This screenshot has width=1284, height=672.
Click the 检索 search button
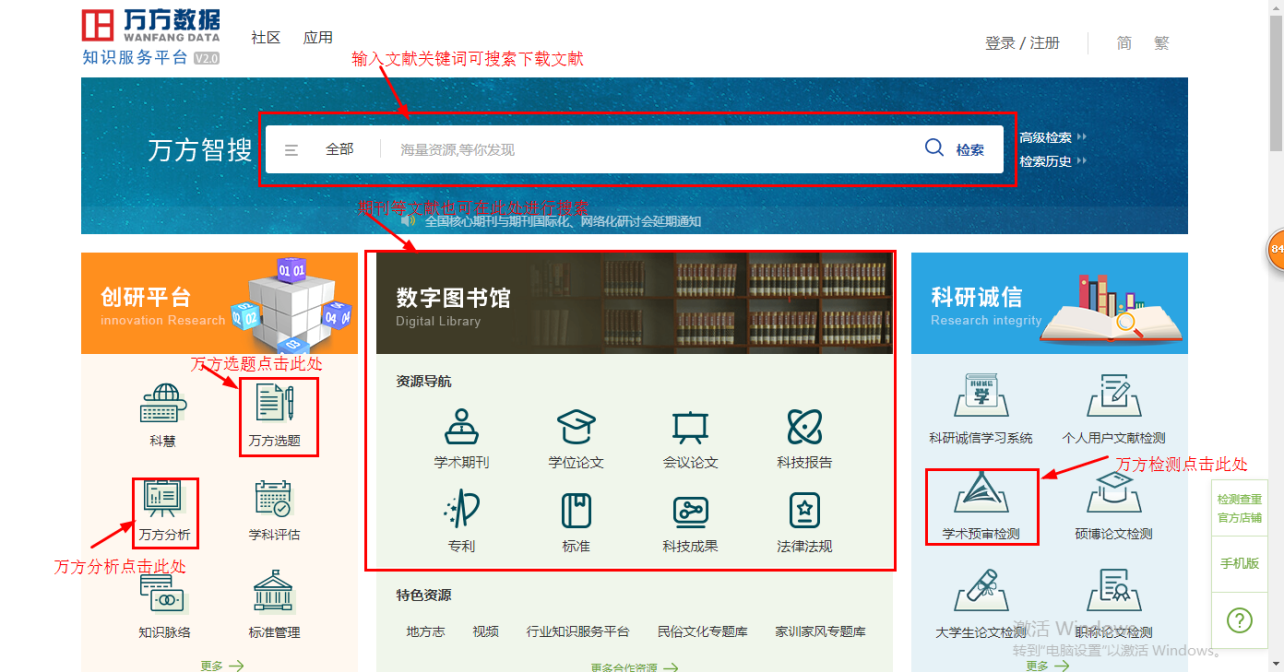point(970,150)
